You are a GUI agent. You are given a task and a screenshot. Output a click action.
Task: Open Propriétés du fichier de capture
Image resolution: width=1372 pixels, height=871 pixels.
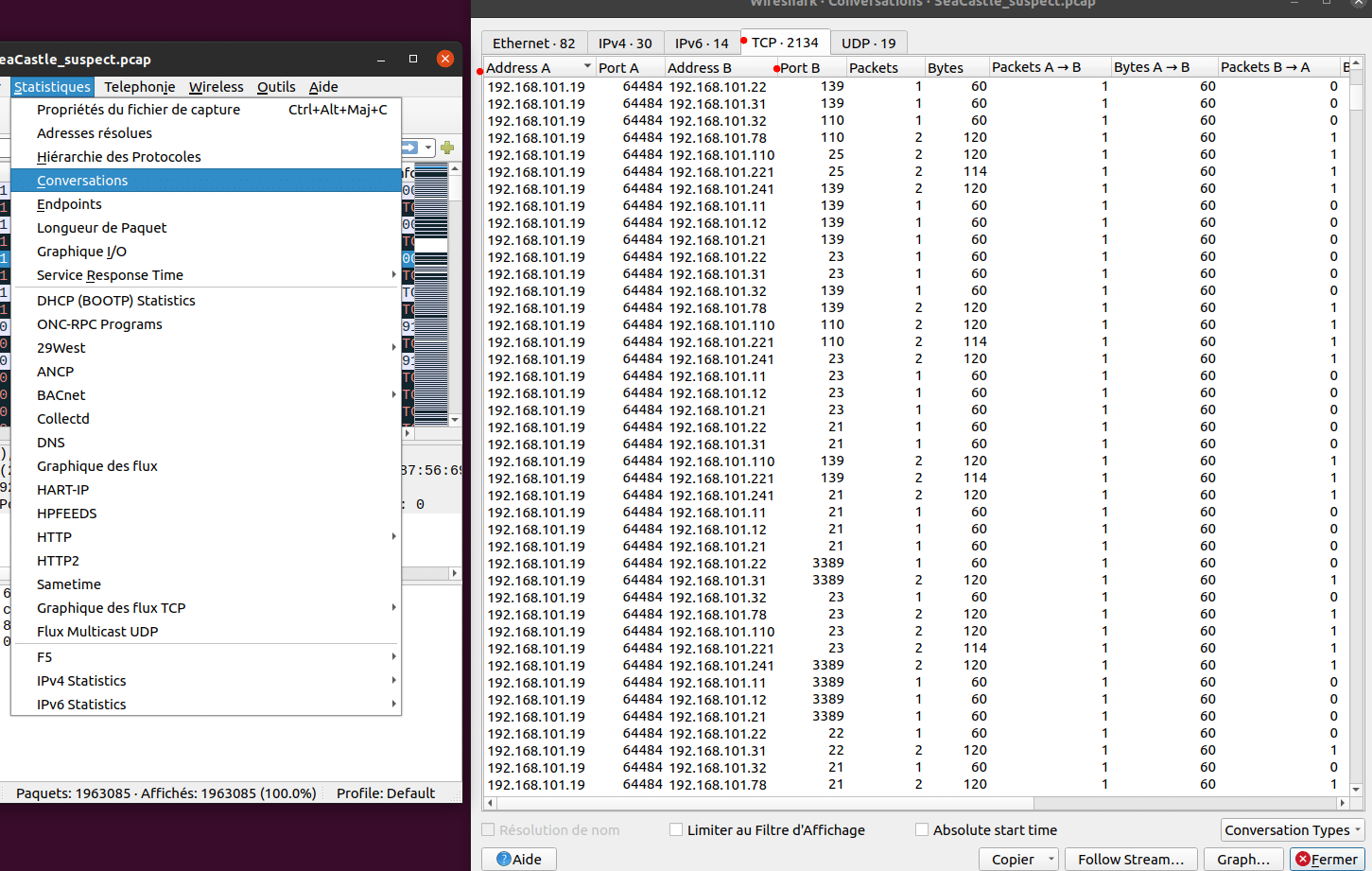pyautogui.click(x=206, y=110)
